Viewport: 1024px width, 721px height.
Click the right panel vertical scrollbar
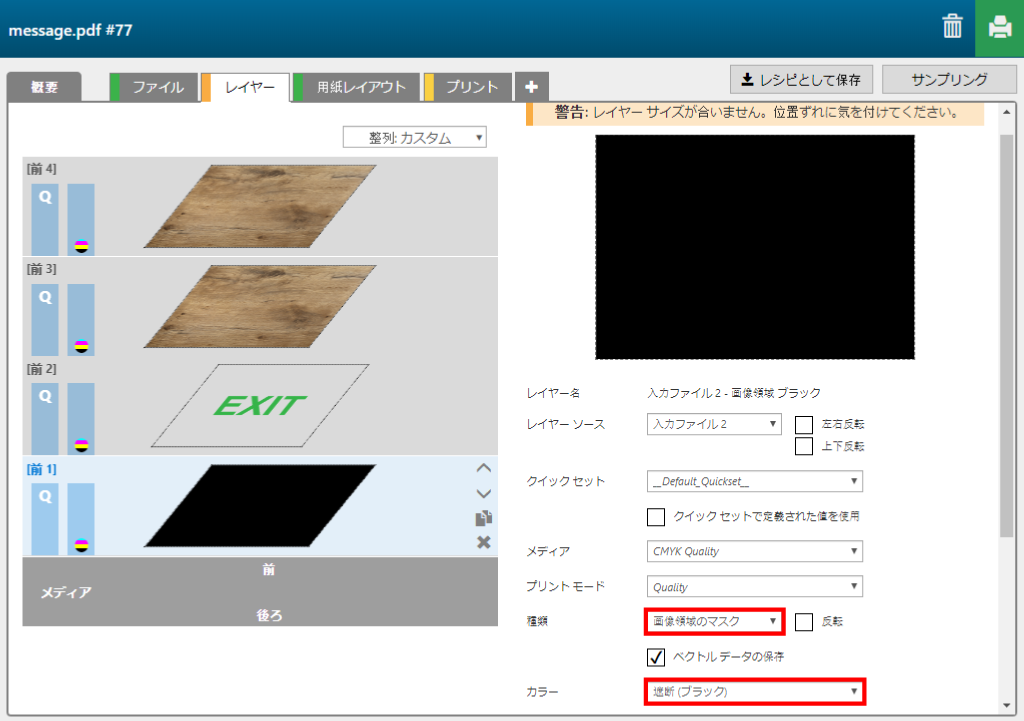pos(1006,336)
